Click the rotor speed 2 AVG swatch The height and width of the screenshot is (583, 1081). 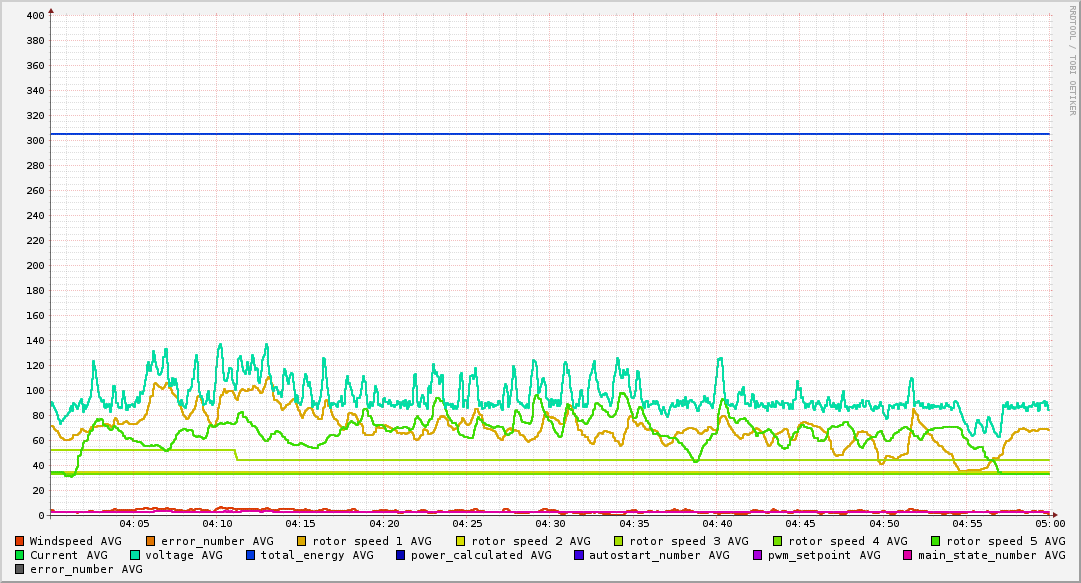(x=460, y=541)
